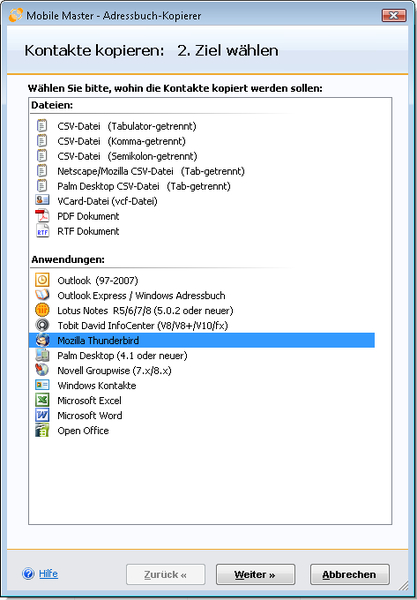Select the Tobit David InfoCenter icon
This screenshot has height=600, width=417.
click(42, 325)
